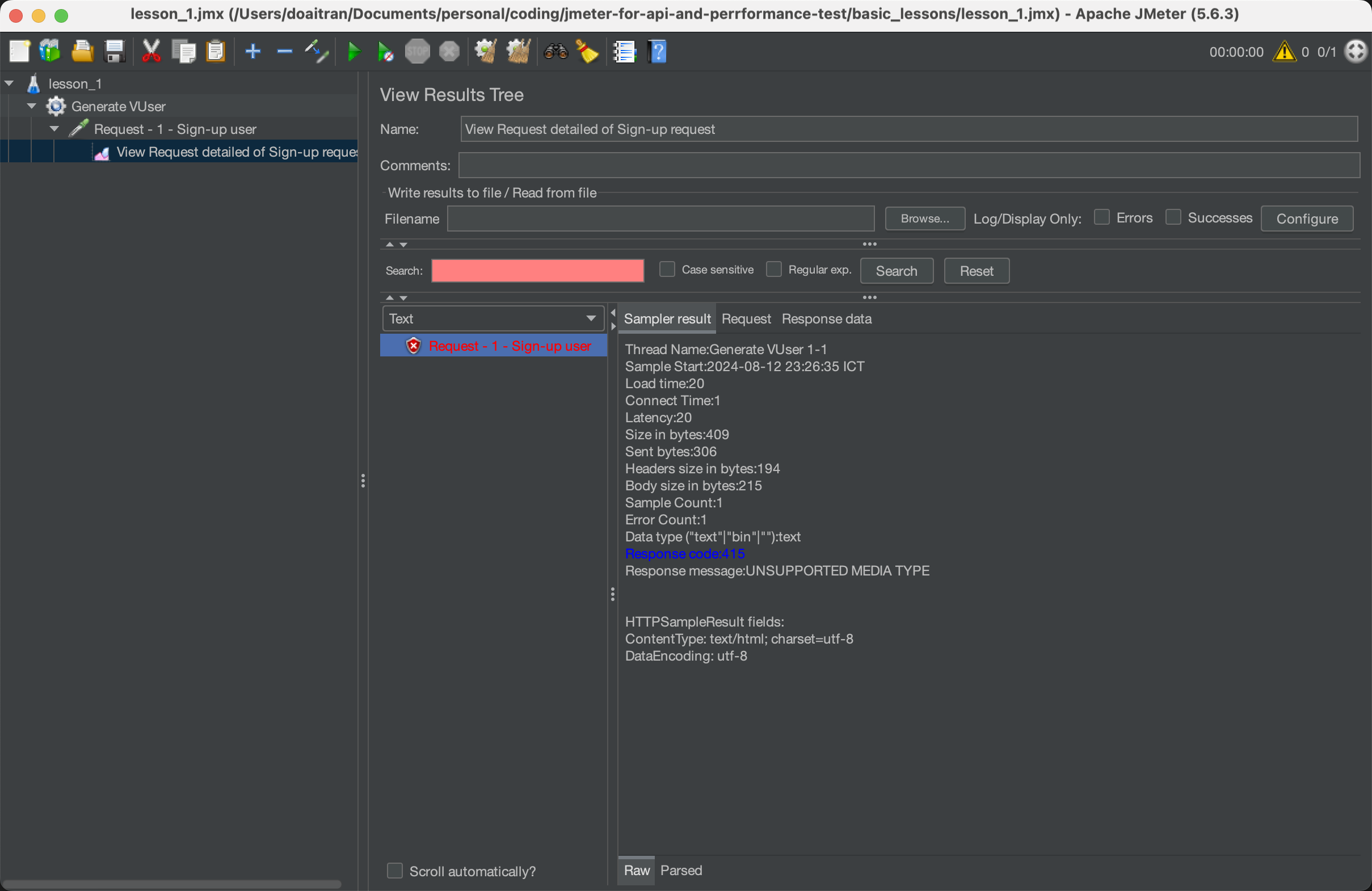The image size is (1372, 891).
Task: Click the Load time:20 line
Action: (x=664, y=383)
